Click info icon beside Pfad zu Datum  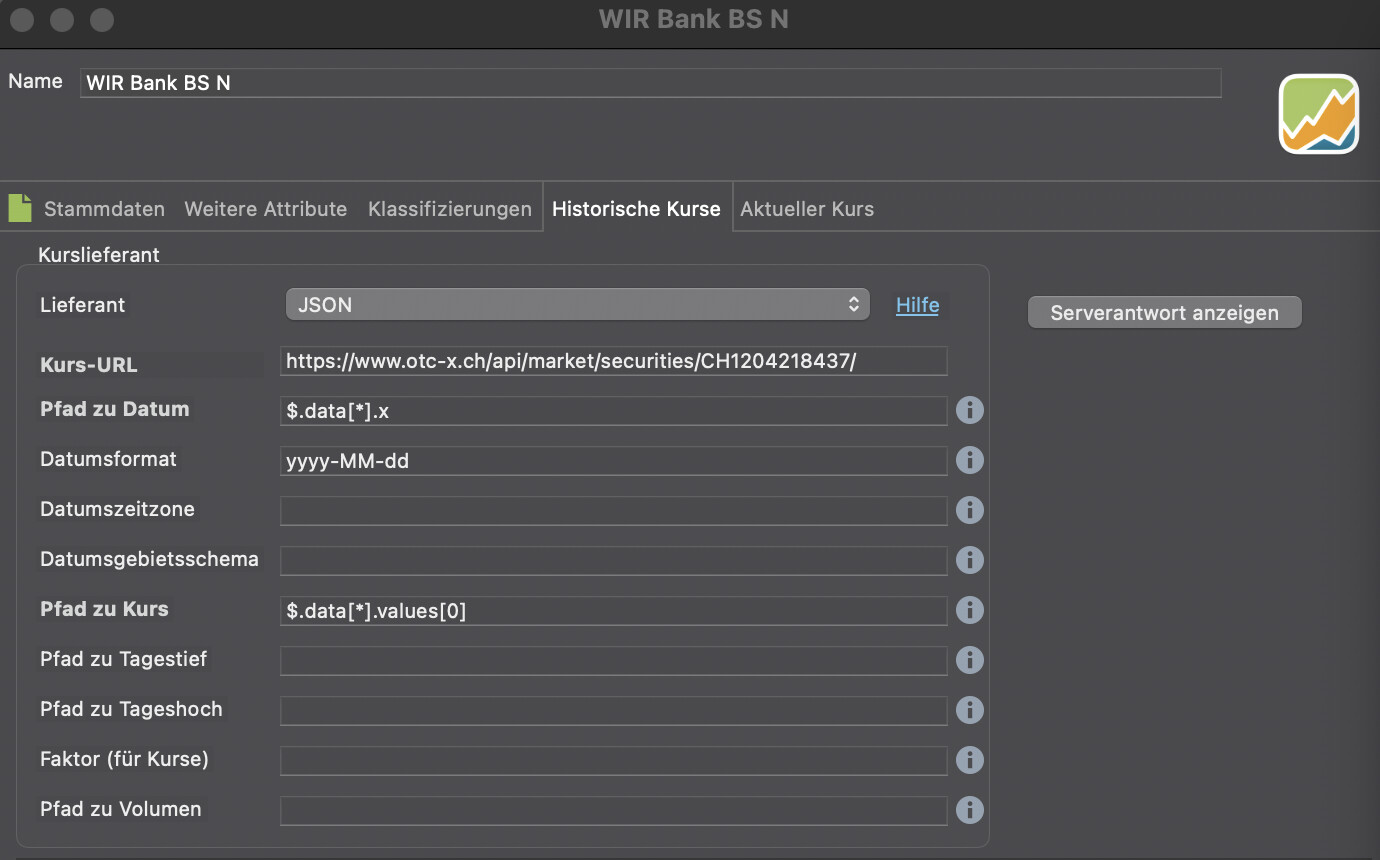pyautogui.click(x=969, y=410)
